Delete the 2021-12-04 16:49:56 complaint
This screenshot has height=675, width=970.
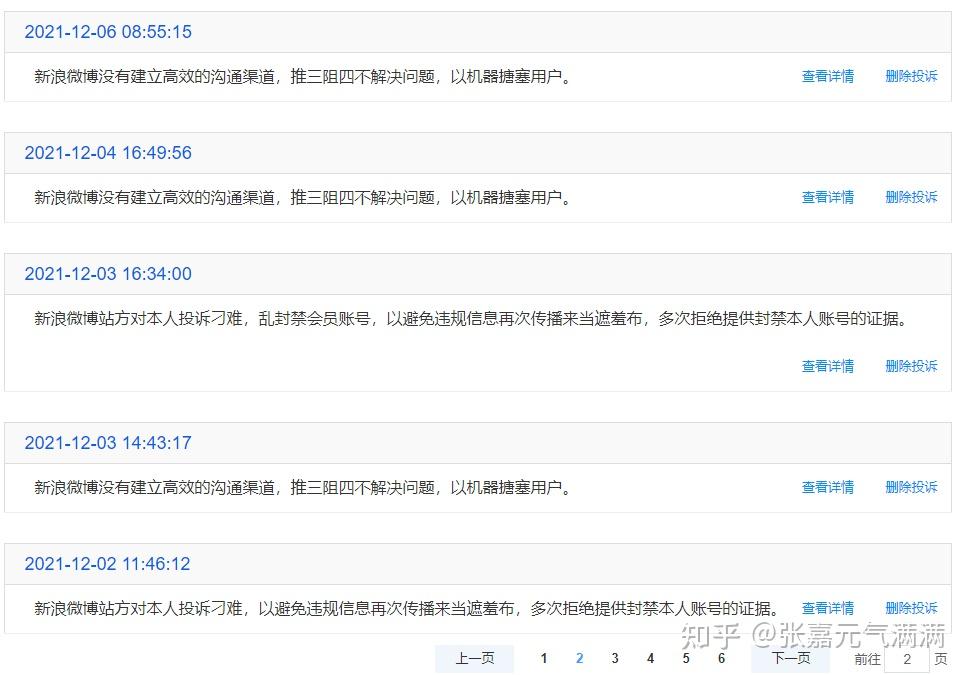[x=911, y=197]
